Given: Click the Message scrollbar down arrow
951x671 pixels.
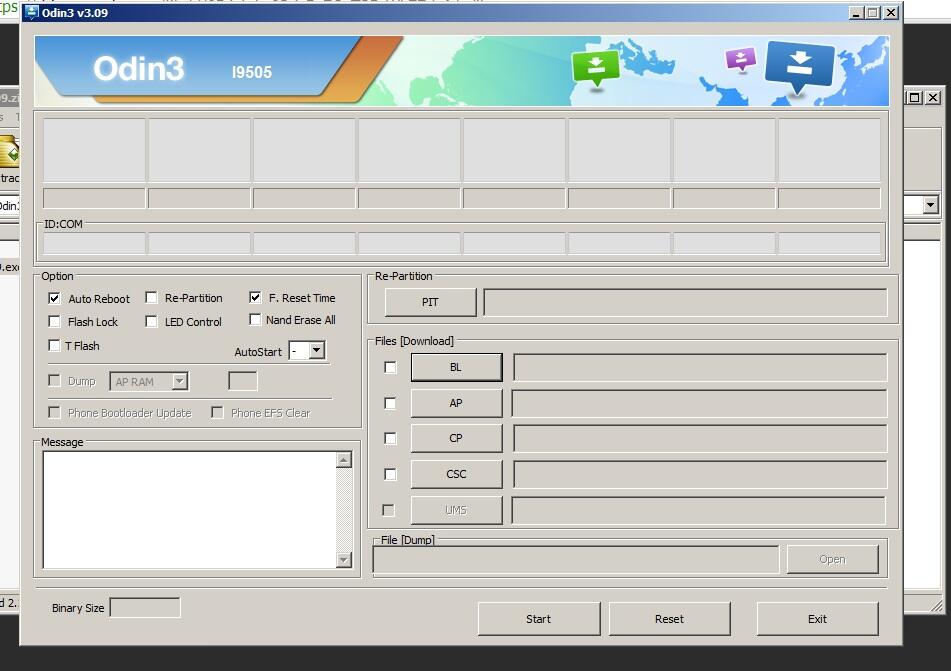Looking at the screenshot, I should pos(344,559).
